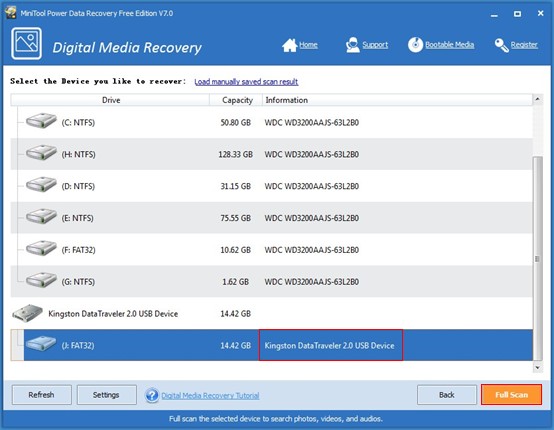The height and width of the screenshot is (430, 554).
Task: Open the Support link
Action: click(x=375, y=45)
